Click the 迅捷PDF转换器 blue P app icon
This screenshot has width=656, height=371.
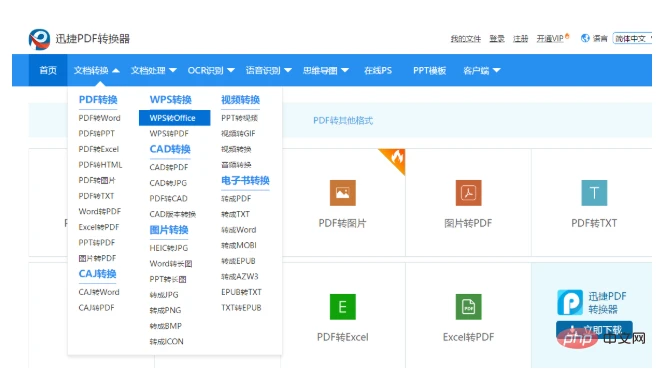[x=570, y=302]
